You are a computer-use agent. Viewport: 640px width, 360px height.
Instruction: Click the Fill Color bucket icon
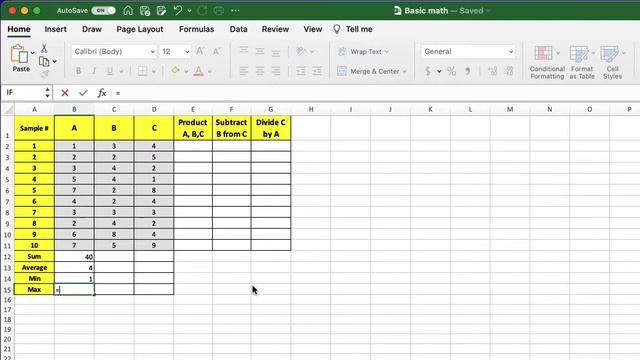pyautogui.click(x=176, y=71)
